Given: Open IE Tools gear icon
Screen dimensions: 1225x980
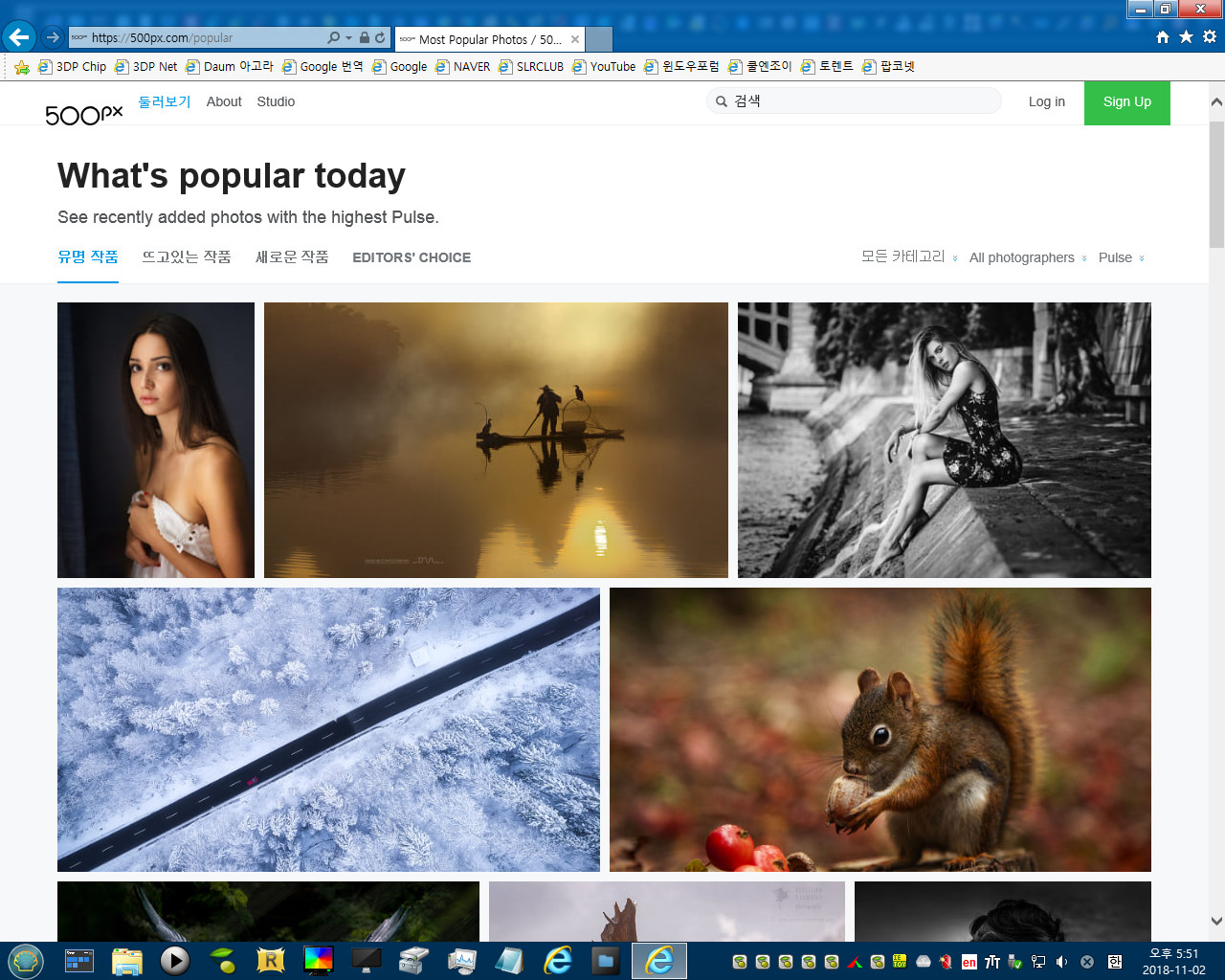Looking at the screenshot, I should click(1210, 36).
